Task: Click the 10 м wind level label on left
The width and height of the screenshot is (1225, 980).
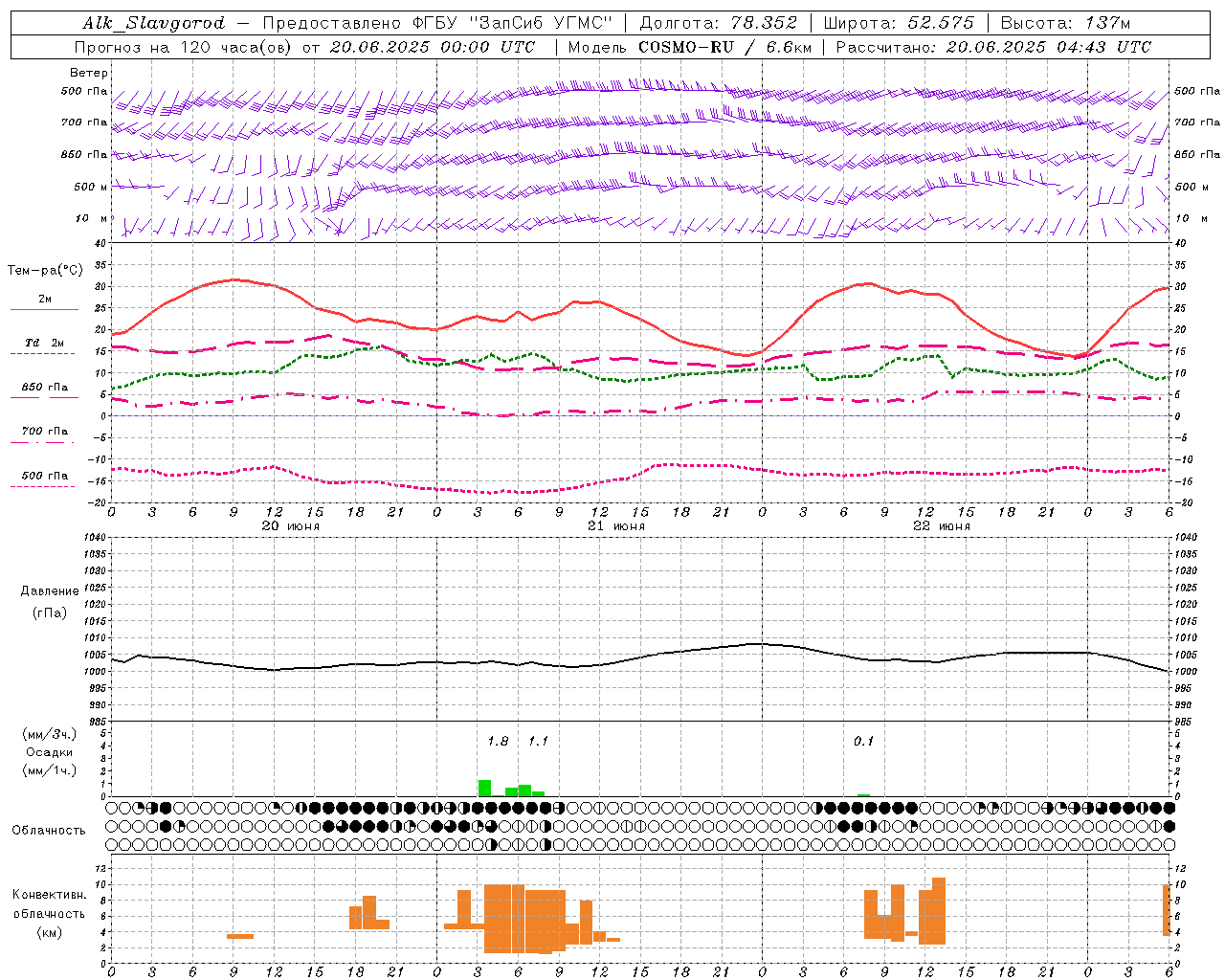Action: coord(93,219)
